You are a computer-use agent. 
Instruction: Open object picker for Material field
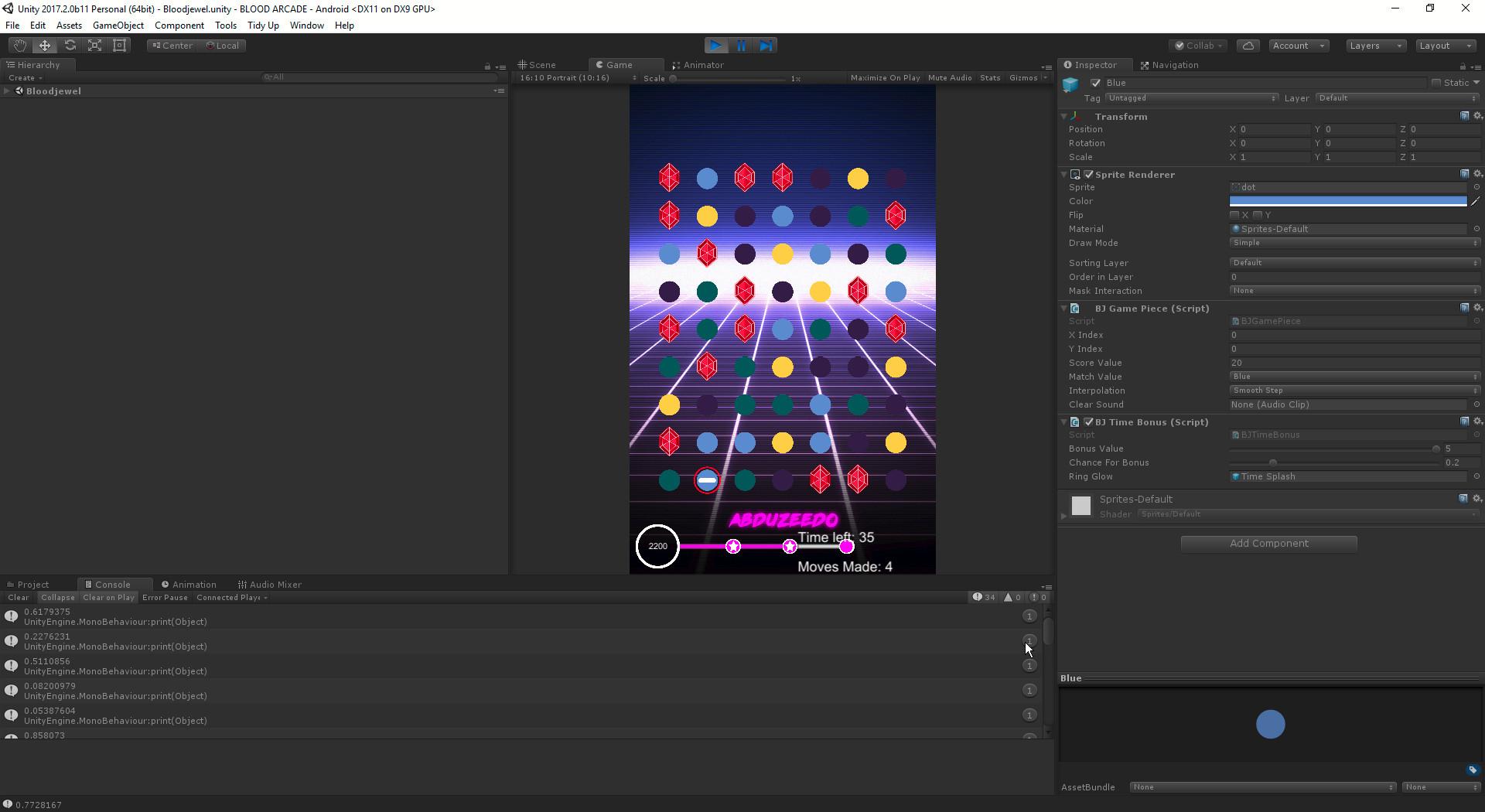click(x=1476, y=229)
